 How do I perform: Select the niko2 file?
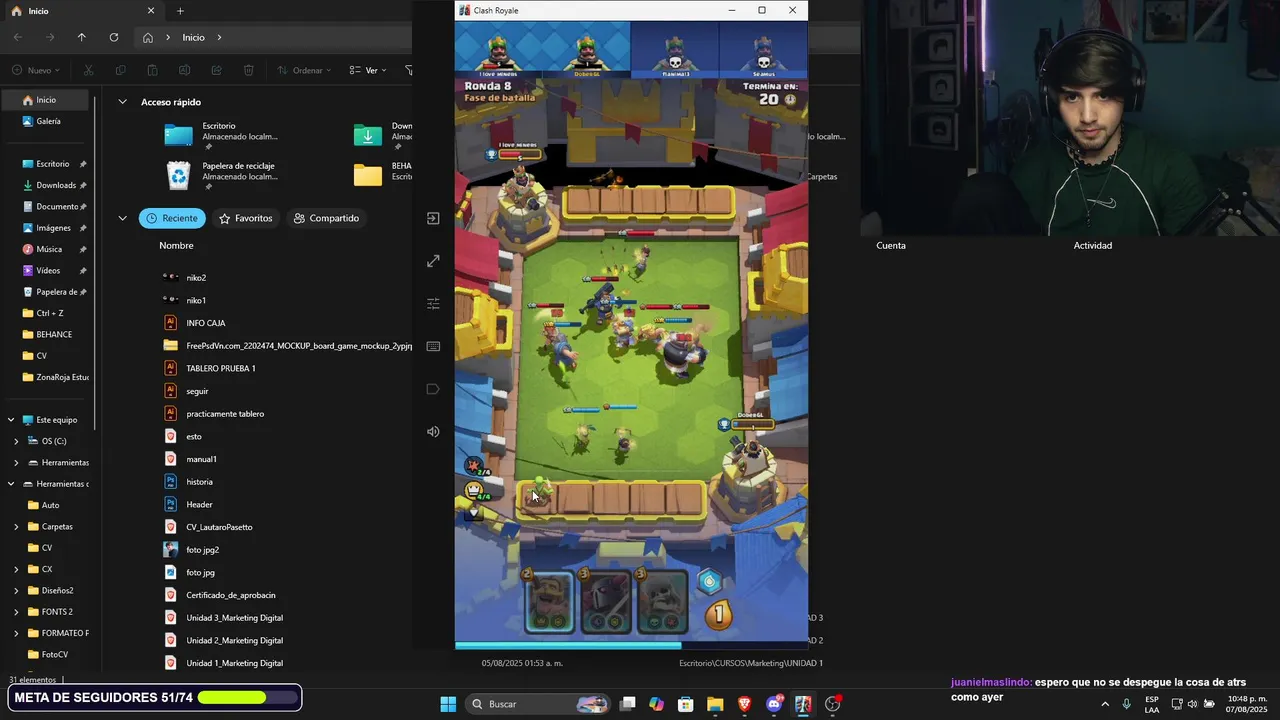pyautogui.click(x=196, y=278)
